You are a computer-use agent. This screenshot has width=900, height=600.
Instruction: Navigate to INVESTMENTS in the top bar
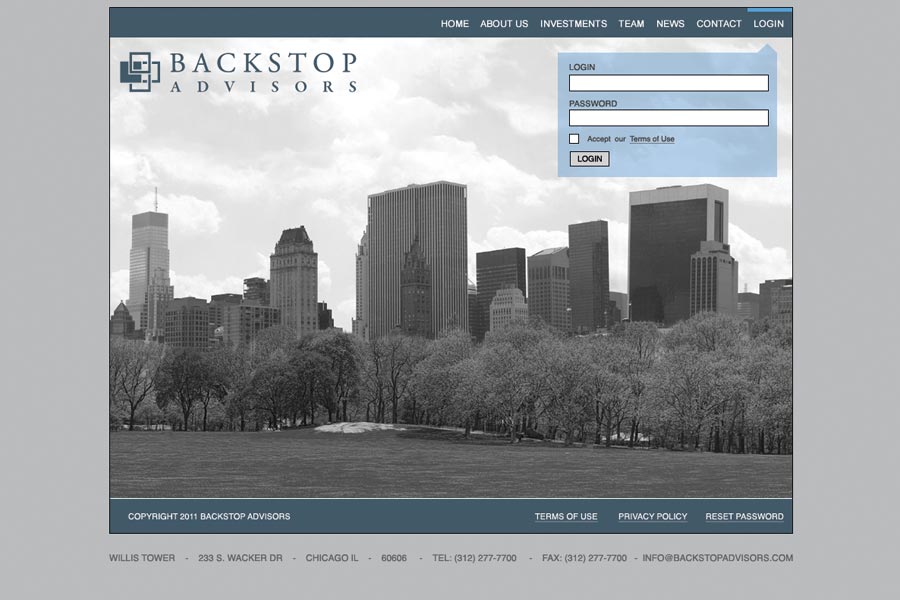(x=573, y=24)
